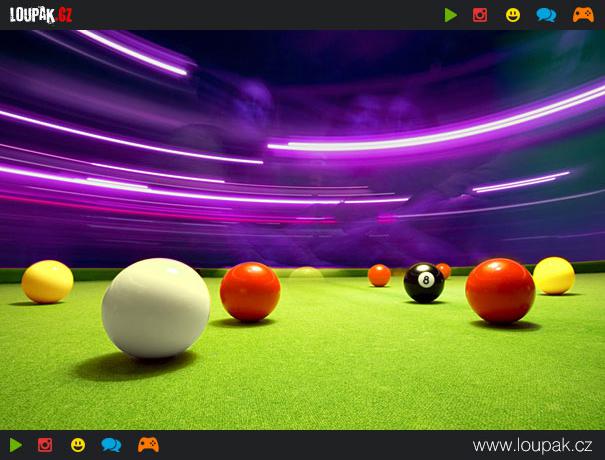The height and width of the screenshot is (460, 605).
Task: Open the red camera icon in bottom bar
Action: (45, 445)
